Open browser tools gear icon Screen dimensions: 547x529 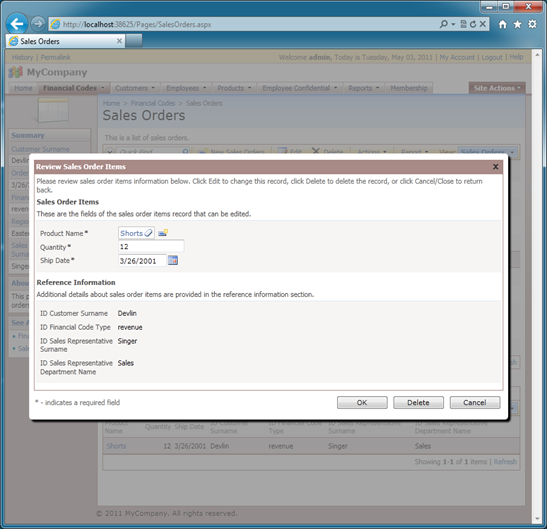532,24
